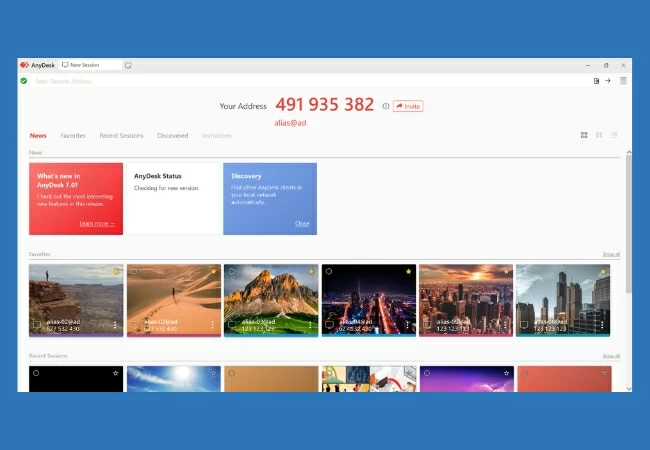This screenshot has height=450, width=650.
Task: Switch to list view icon
Action: tap(614, 135)
